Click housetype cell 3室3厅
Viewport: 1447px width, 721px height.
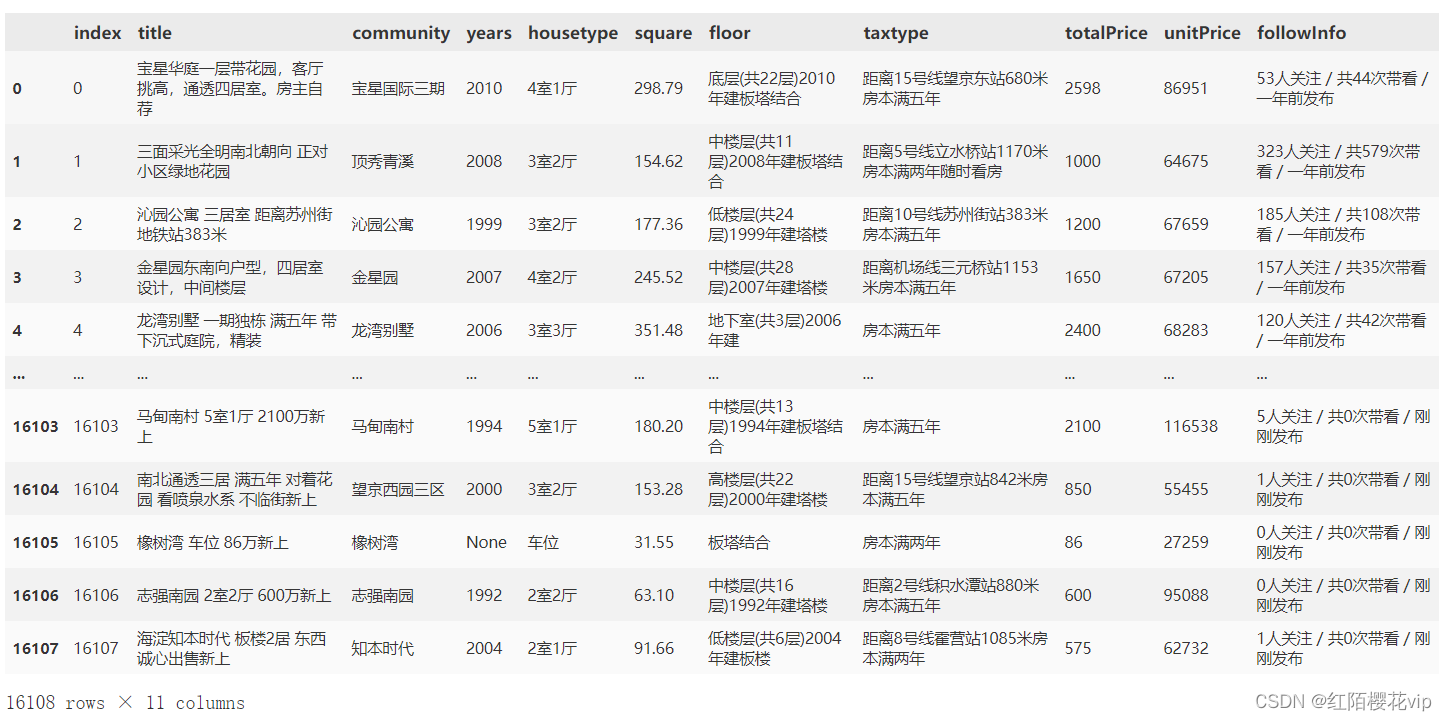click(552, 330)
